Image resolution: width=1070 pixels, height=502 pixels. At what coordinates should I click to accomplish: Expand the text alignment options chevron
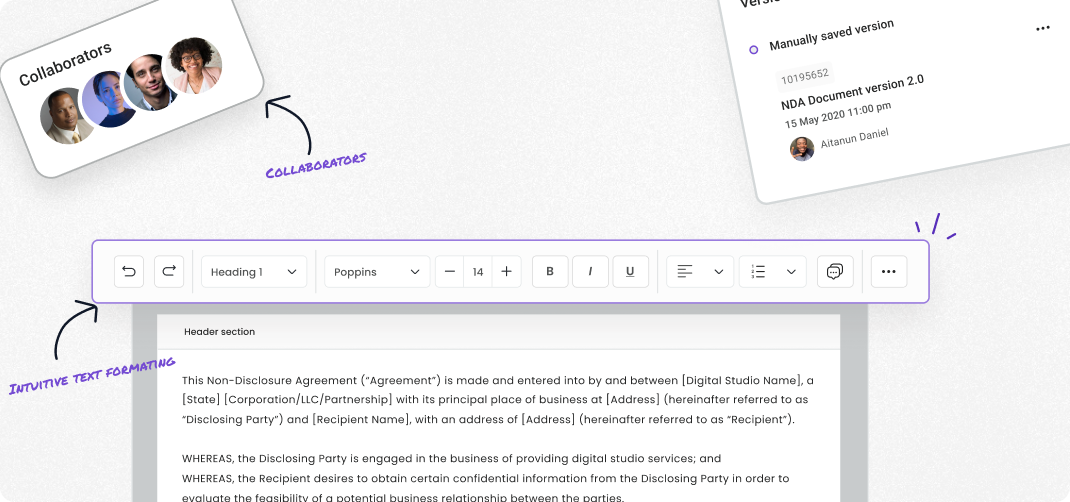click(x=719, y=271)
